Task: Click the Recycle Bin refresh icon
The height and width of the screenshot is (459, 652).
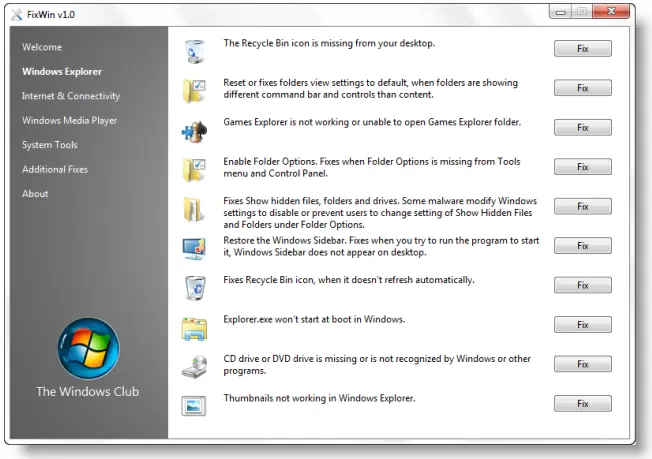Action: [x=195, y=288]
